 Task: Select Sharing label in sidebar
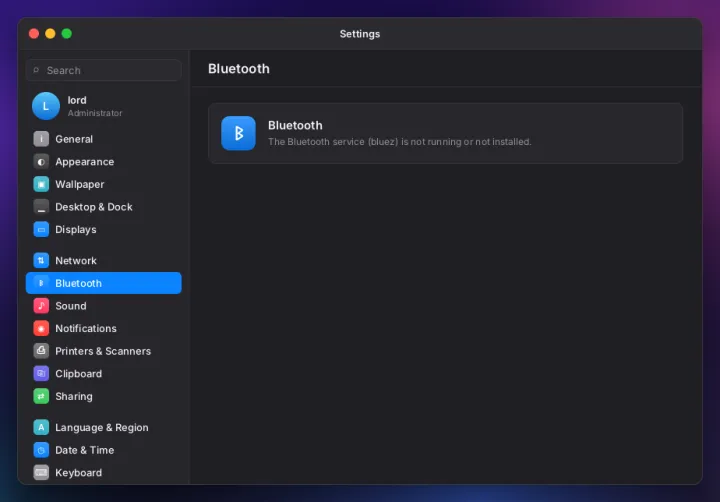(x=74, y=396)
